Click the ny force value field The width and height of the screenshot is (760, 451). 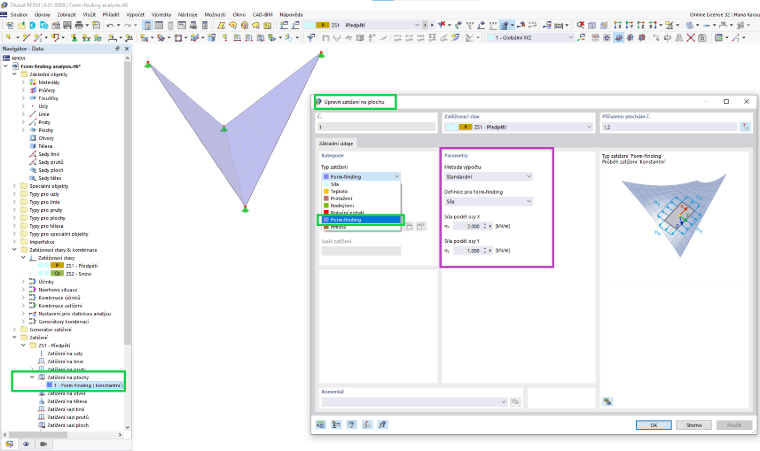(x=468, y=251)
